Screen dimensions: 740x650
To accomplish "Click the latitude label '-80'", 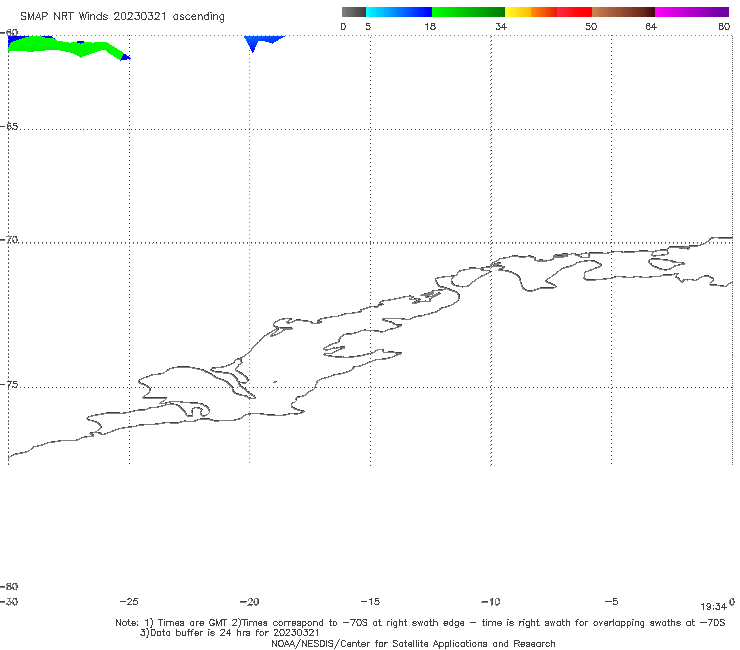I will click(x=9, y=586).
